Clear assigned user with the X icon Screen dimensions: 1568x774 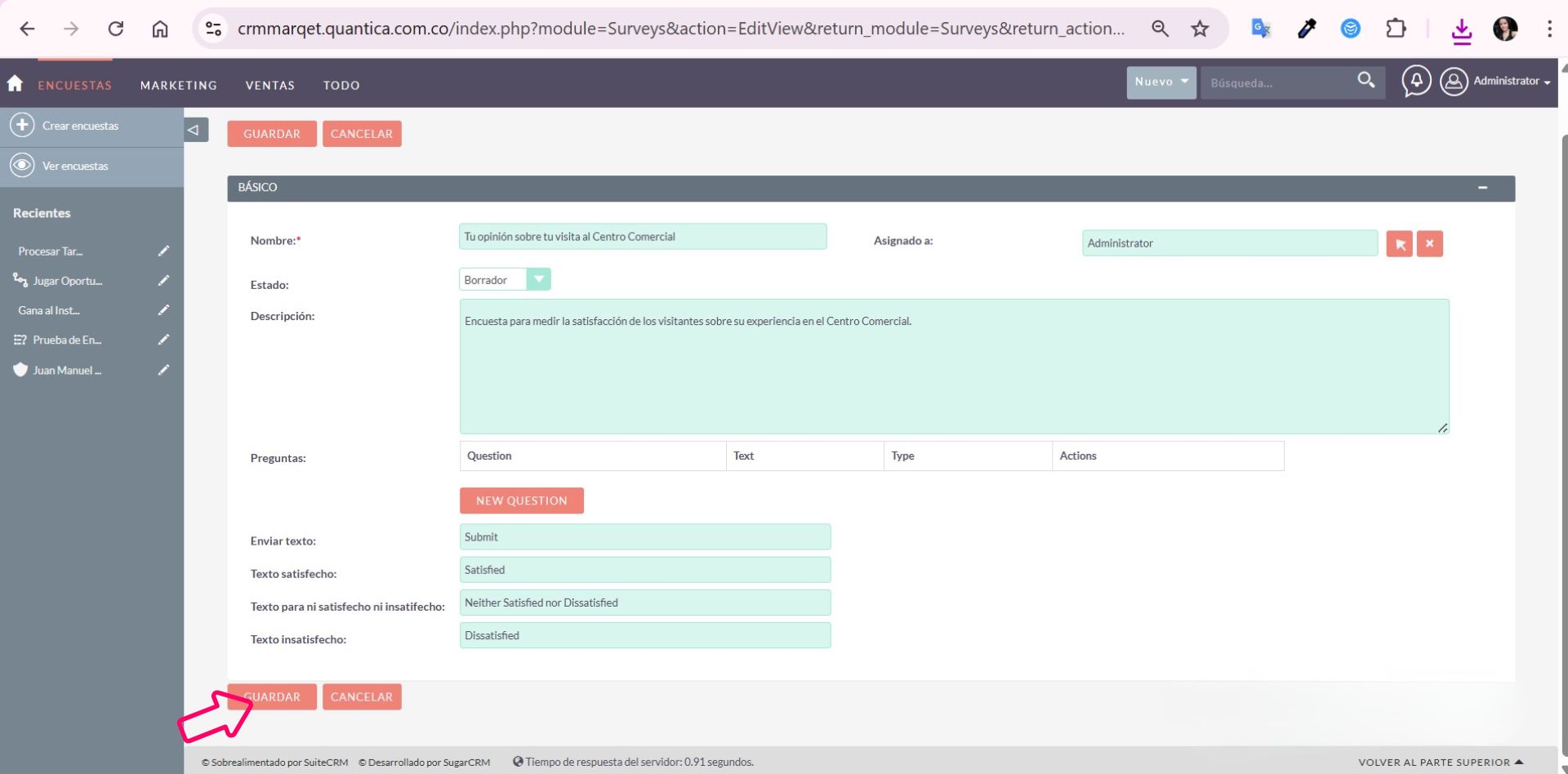coord(1429,243)
